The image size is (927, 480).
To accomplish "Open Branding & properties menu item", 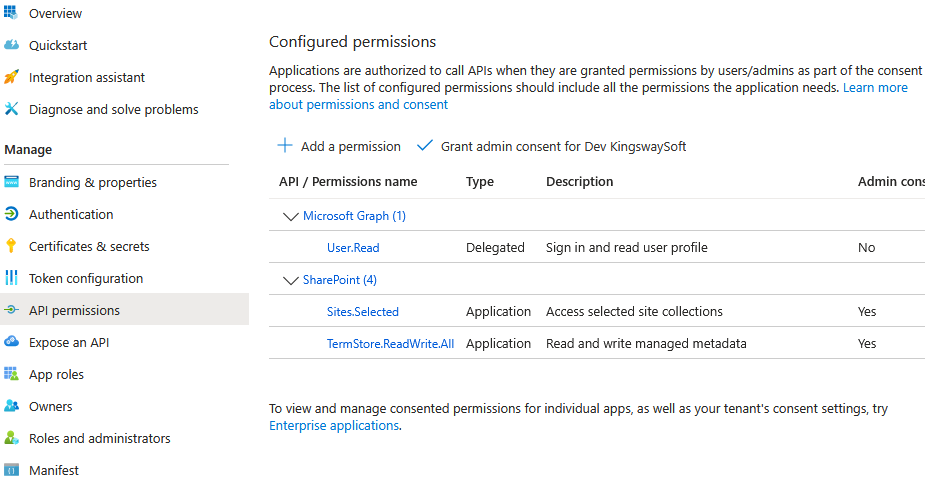I will (x=92, y=183).
